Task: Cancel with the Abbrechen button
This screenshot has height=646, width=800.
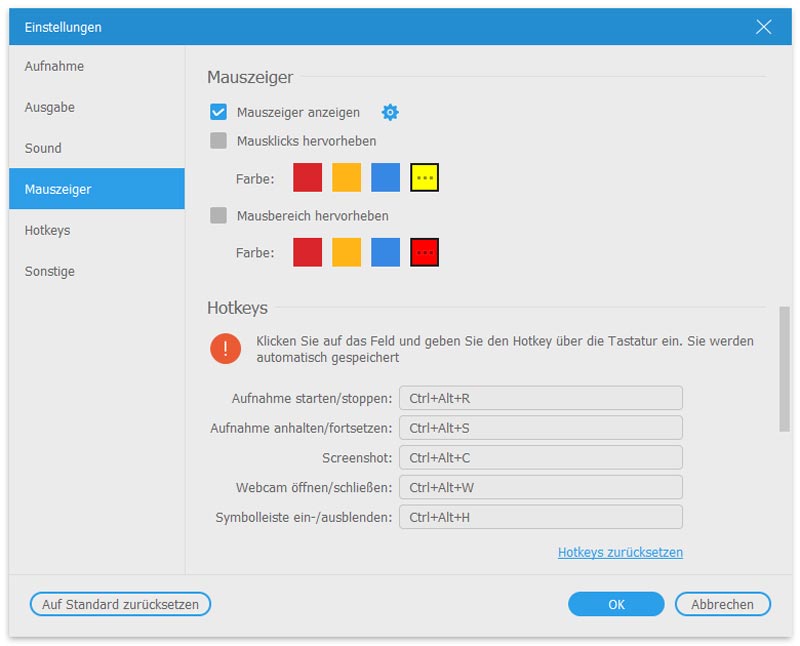Action: coord(722,604)
